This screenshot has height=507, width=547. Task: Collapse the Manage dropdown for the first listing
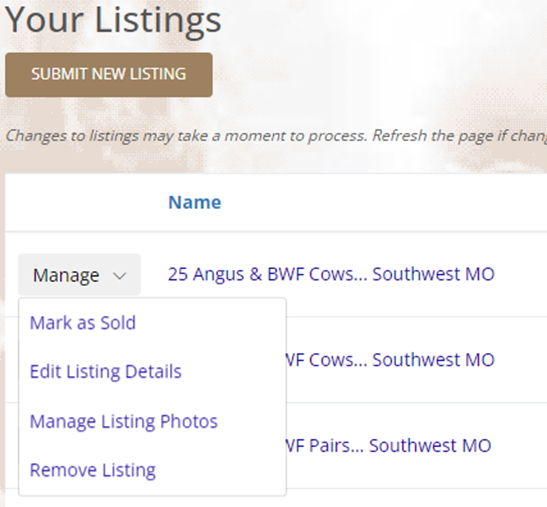[79, 275]
